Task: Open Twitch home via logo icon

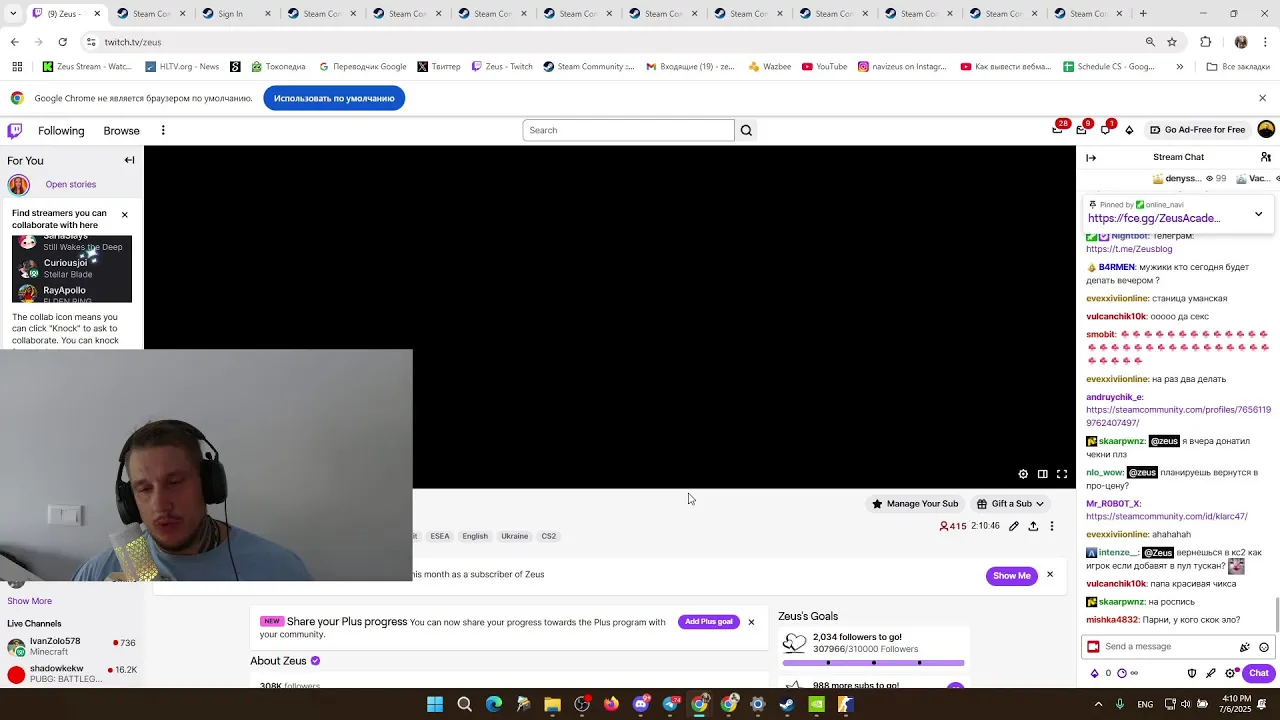Action: [14, 130]
